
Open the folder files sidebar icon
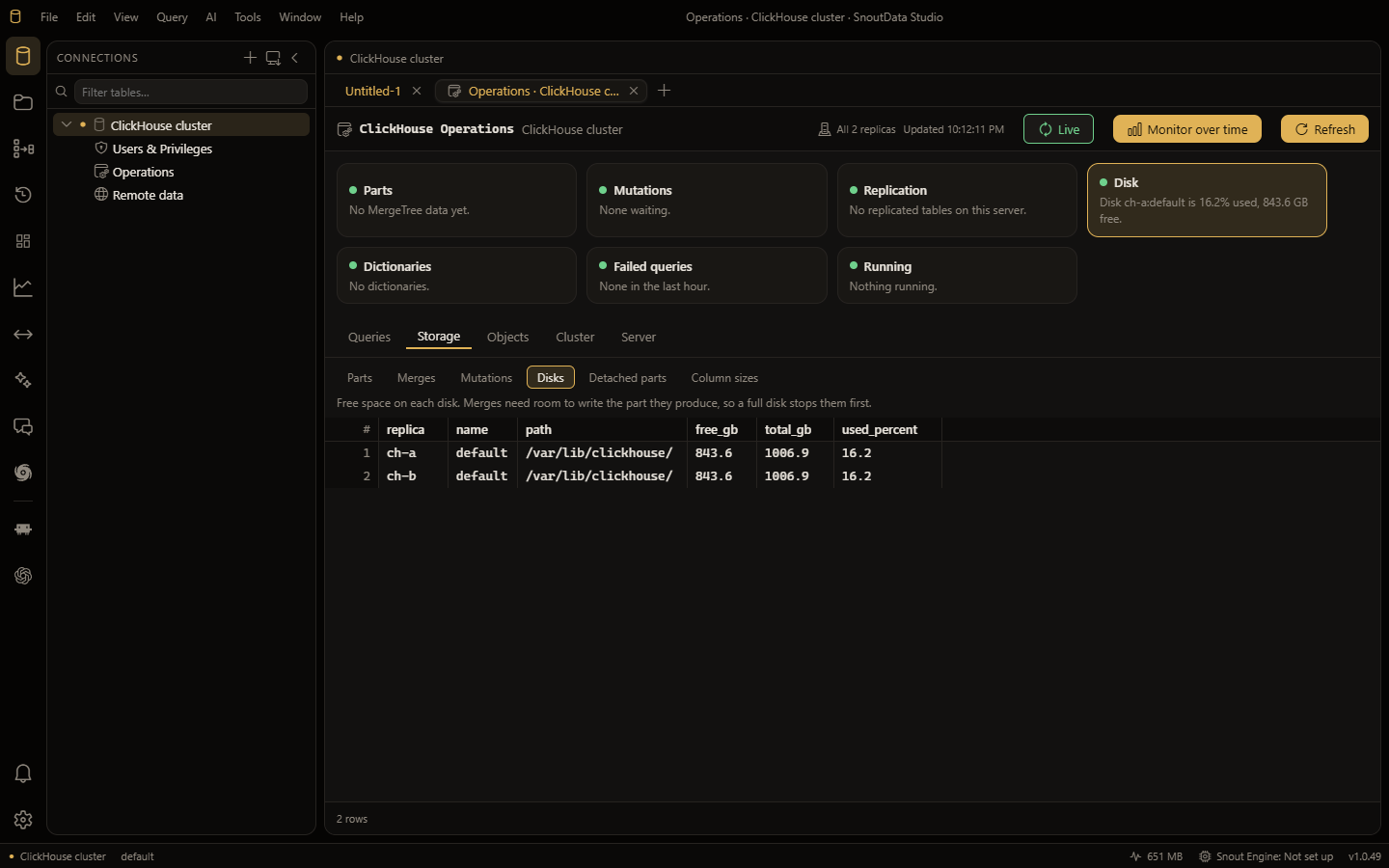click(x=23, y=102)
